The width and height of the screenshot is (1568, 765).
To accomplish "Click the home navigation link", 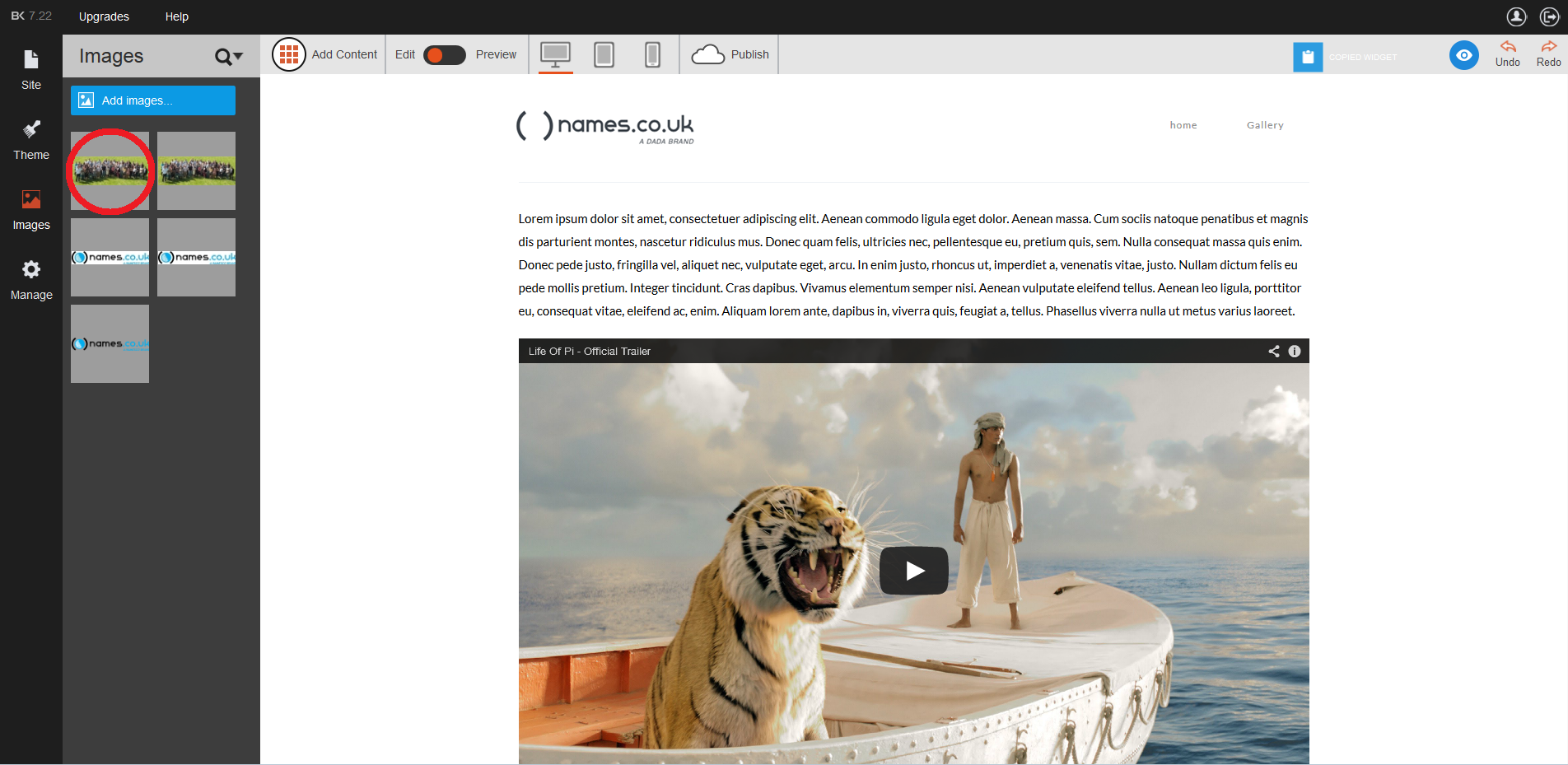I will point(1183,125).
